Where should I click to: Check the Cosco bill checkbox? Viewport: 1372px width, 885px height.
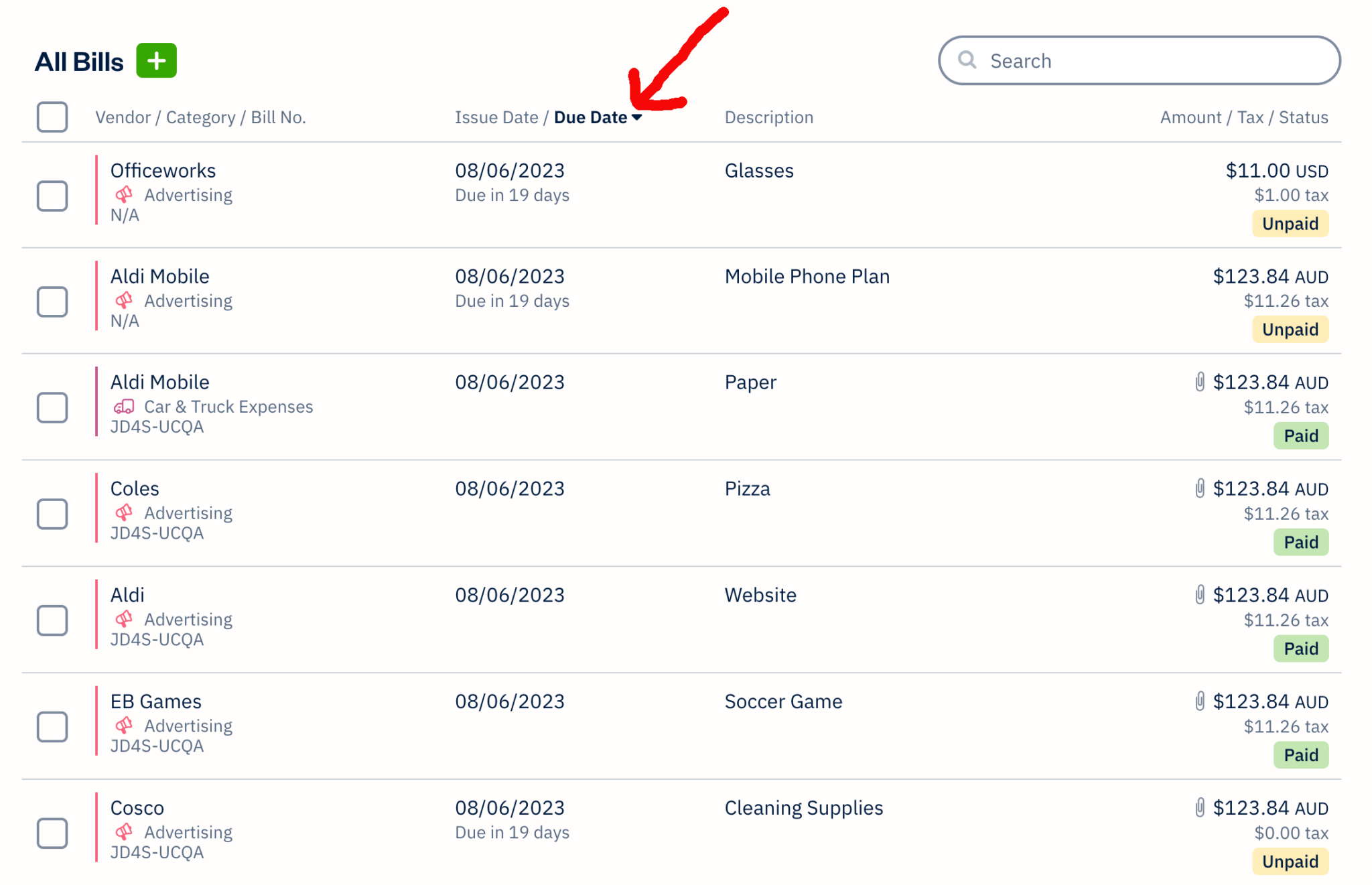coord(52,834)
